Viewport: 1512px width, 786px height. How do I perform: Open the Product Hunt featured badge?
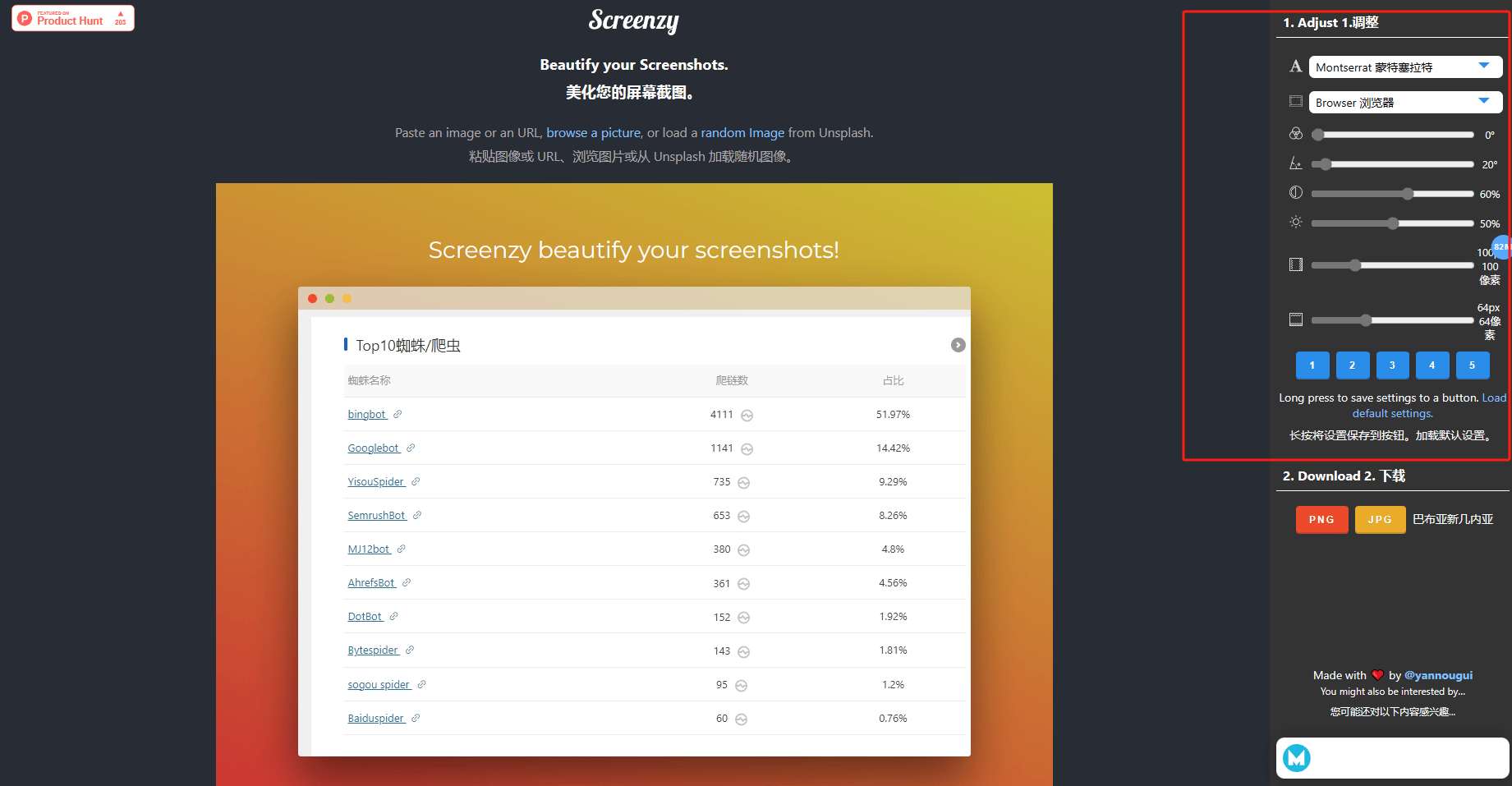pos(73,18)
